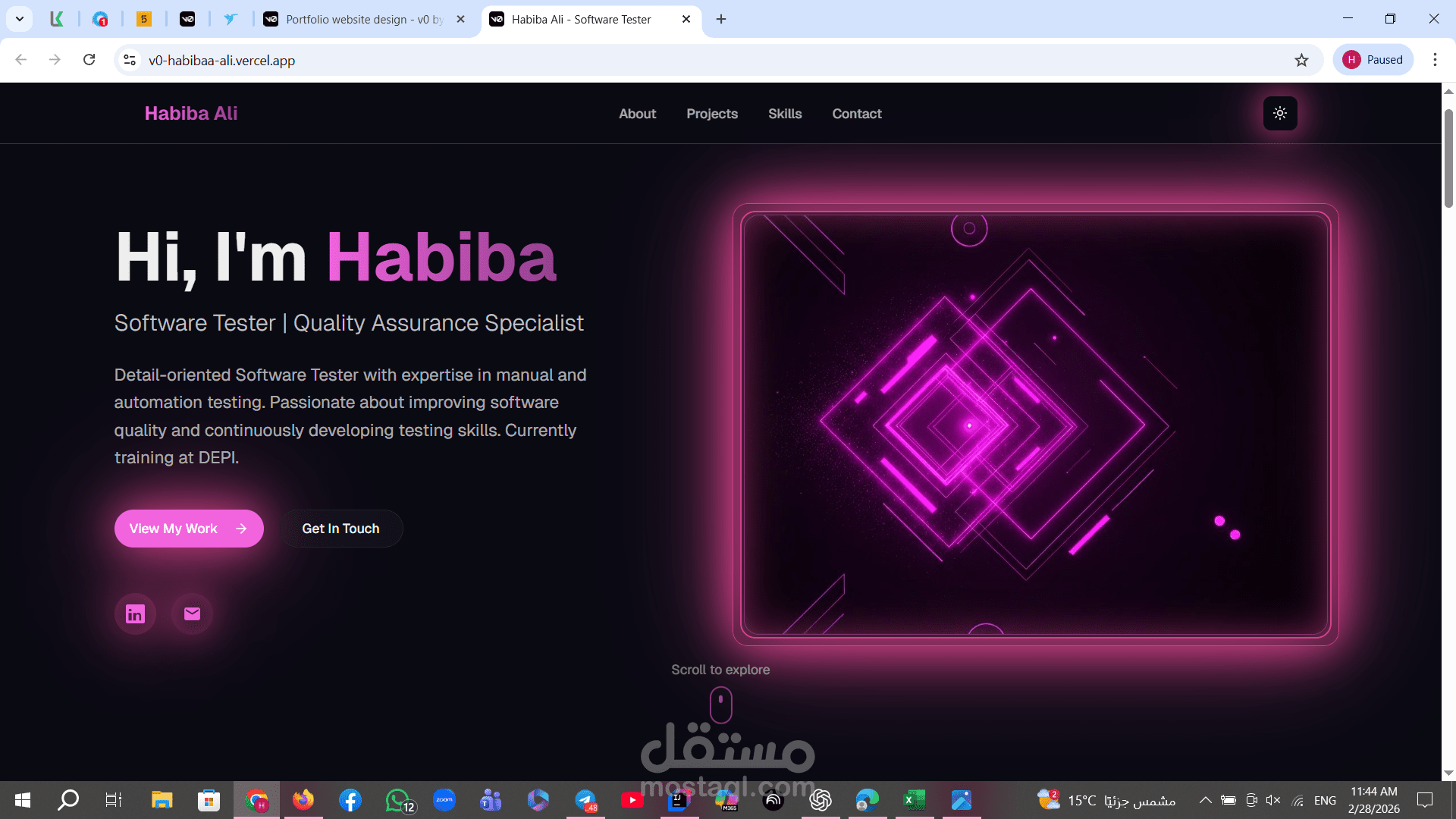Bookmark this page with the star icon
Screen dimensions: 1456x819
pos(1301,60)
